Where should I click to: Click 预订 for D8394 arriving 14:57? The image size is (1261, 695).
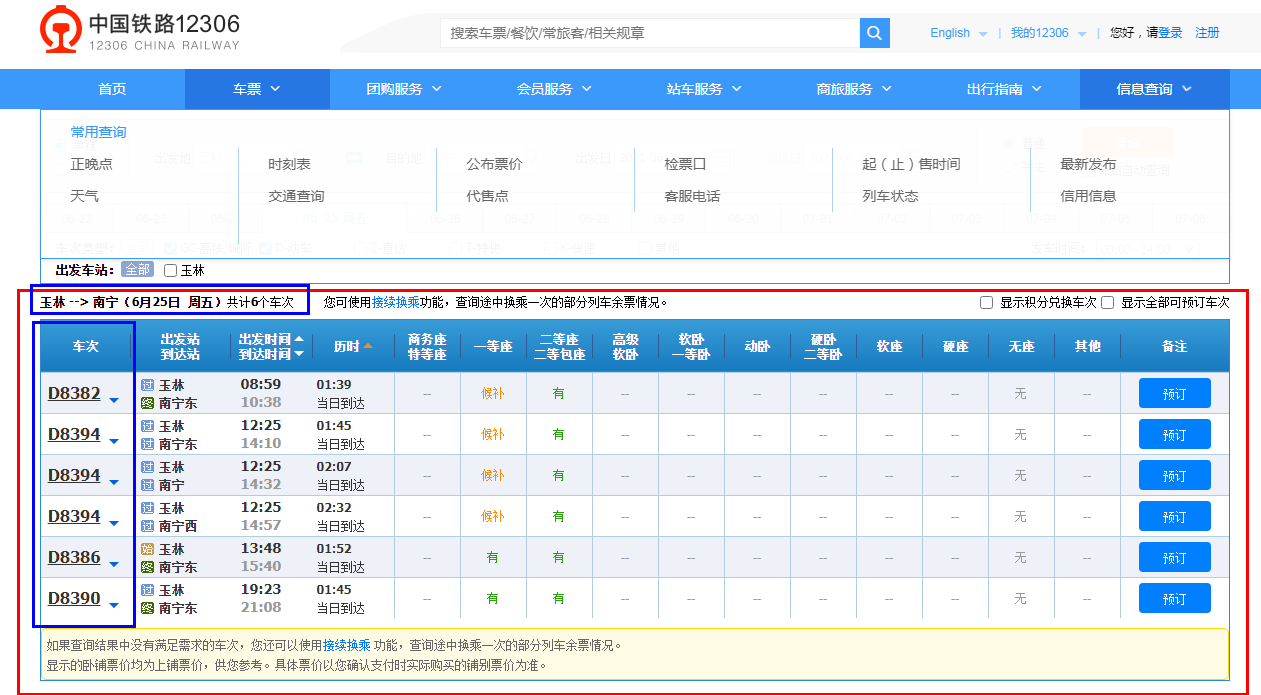point(1174,516)
